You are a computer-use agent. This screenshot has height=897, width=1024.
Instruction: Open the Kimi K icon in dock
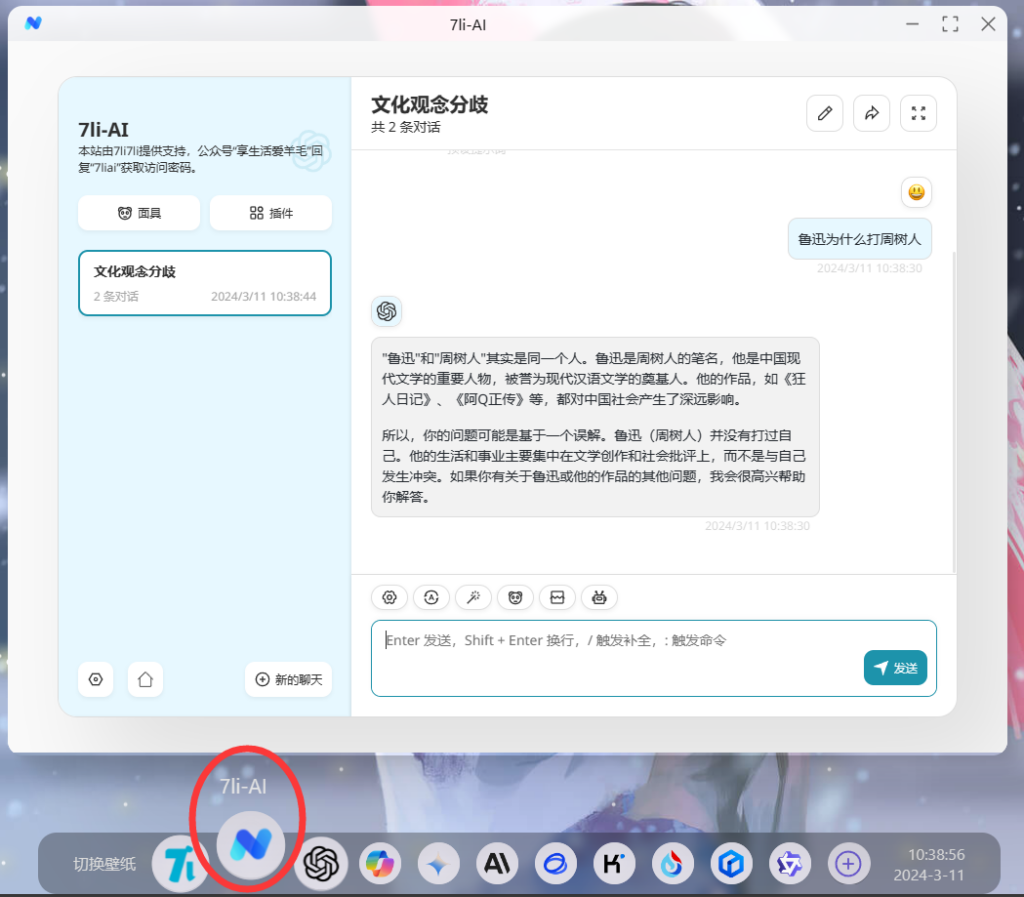(x=614, y=864)
